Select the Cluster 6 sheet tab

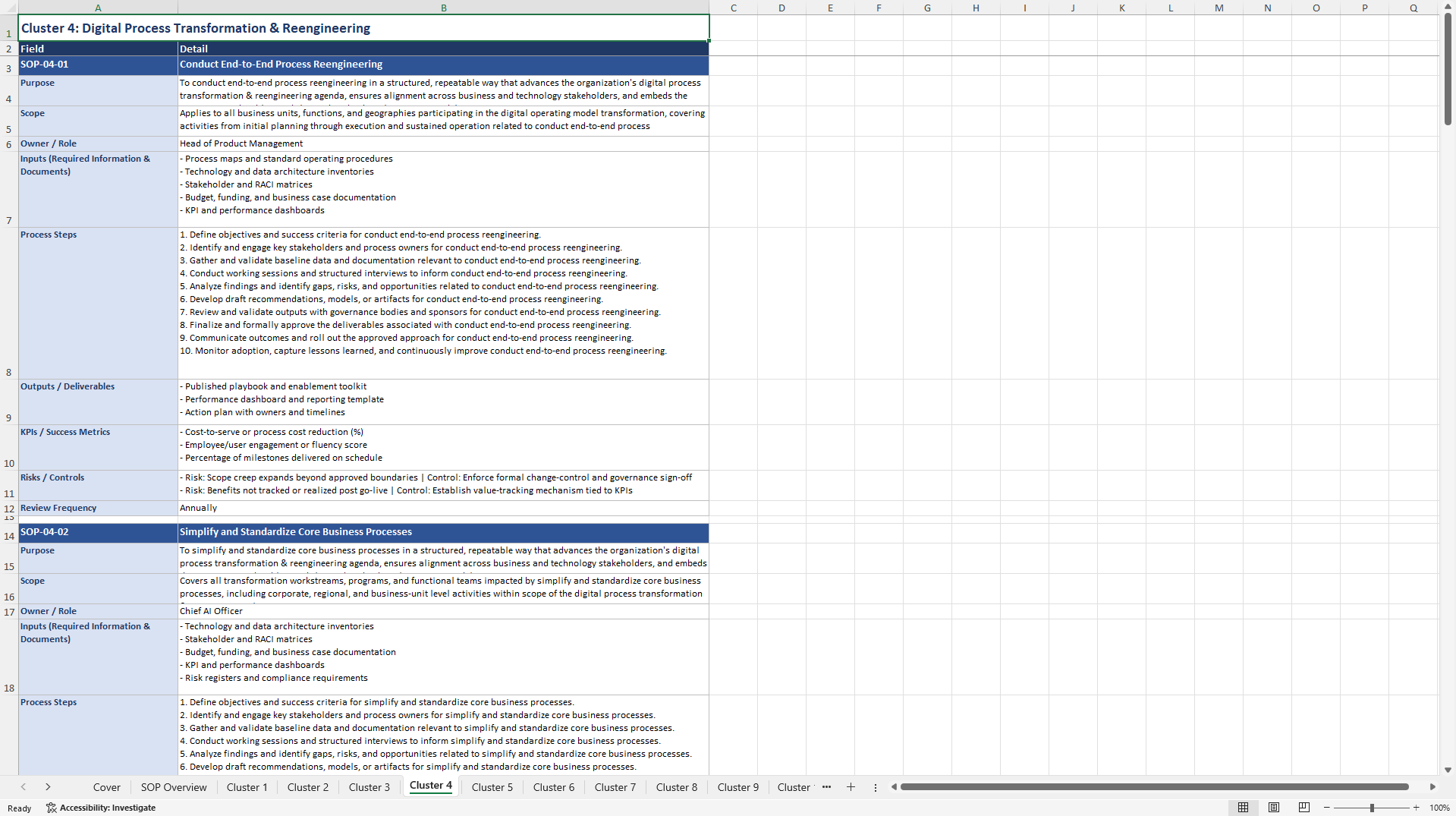[x=554, y=787]
